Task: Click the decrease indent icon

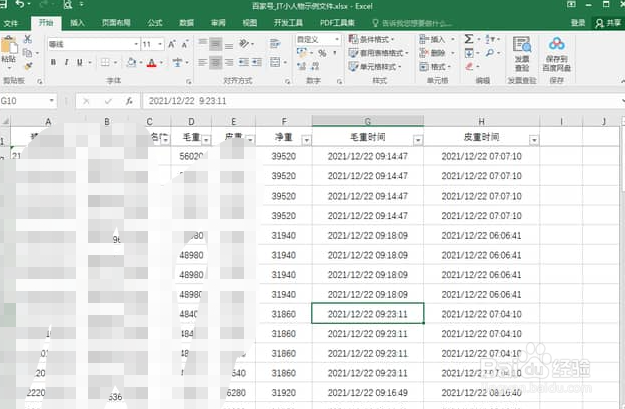Action: tap(244, 62)
